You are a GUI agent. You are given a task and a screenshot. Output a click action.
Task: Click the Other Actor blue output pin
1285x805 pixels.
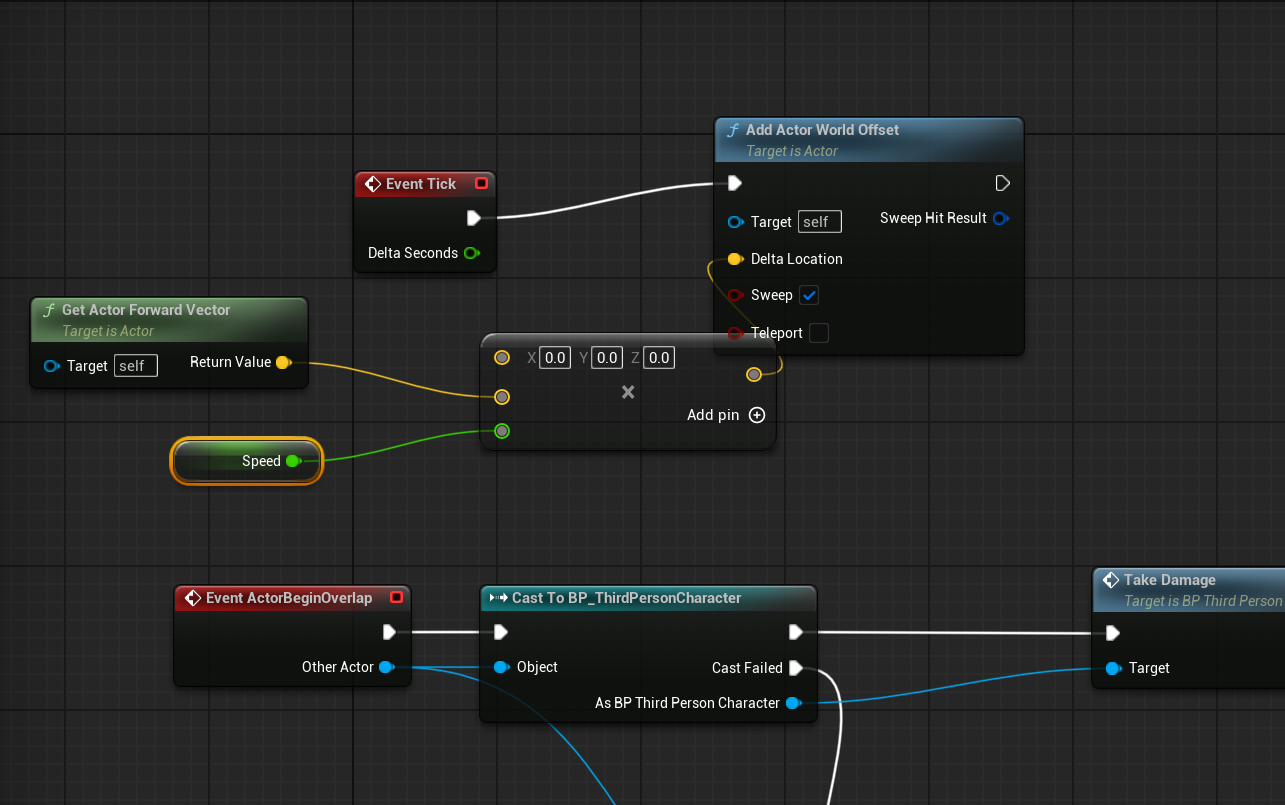pyautogui.click(x=386, y=667)
